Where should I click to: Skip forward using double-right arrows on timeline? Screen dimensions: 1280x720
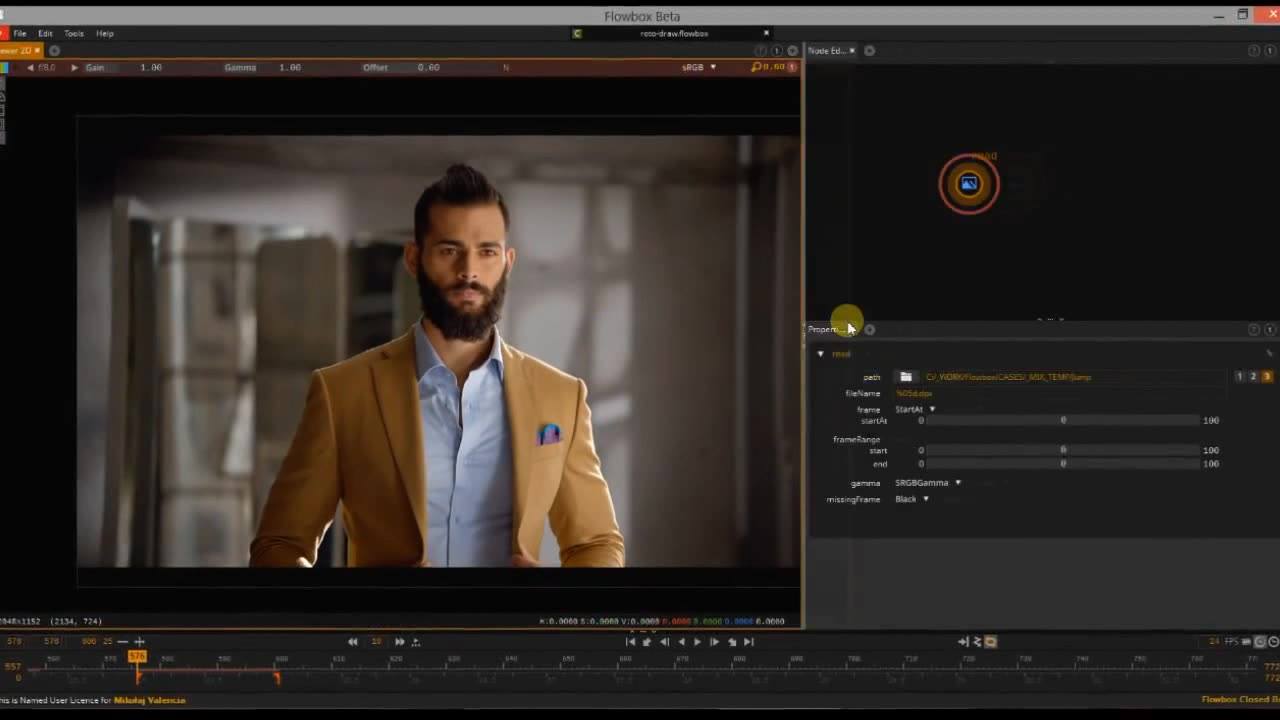pos(399,642)
